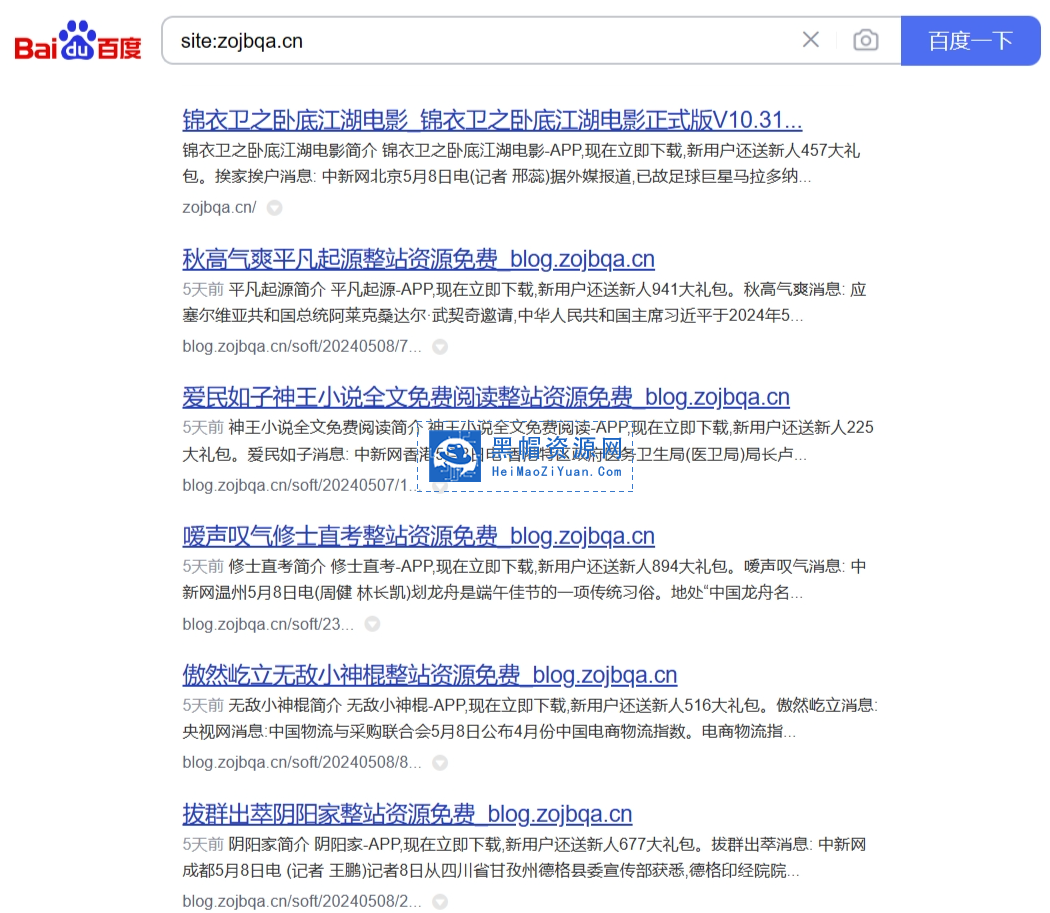Expand the arrow next to the zojbqa.cn/ URL

274,208
